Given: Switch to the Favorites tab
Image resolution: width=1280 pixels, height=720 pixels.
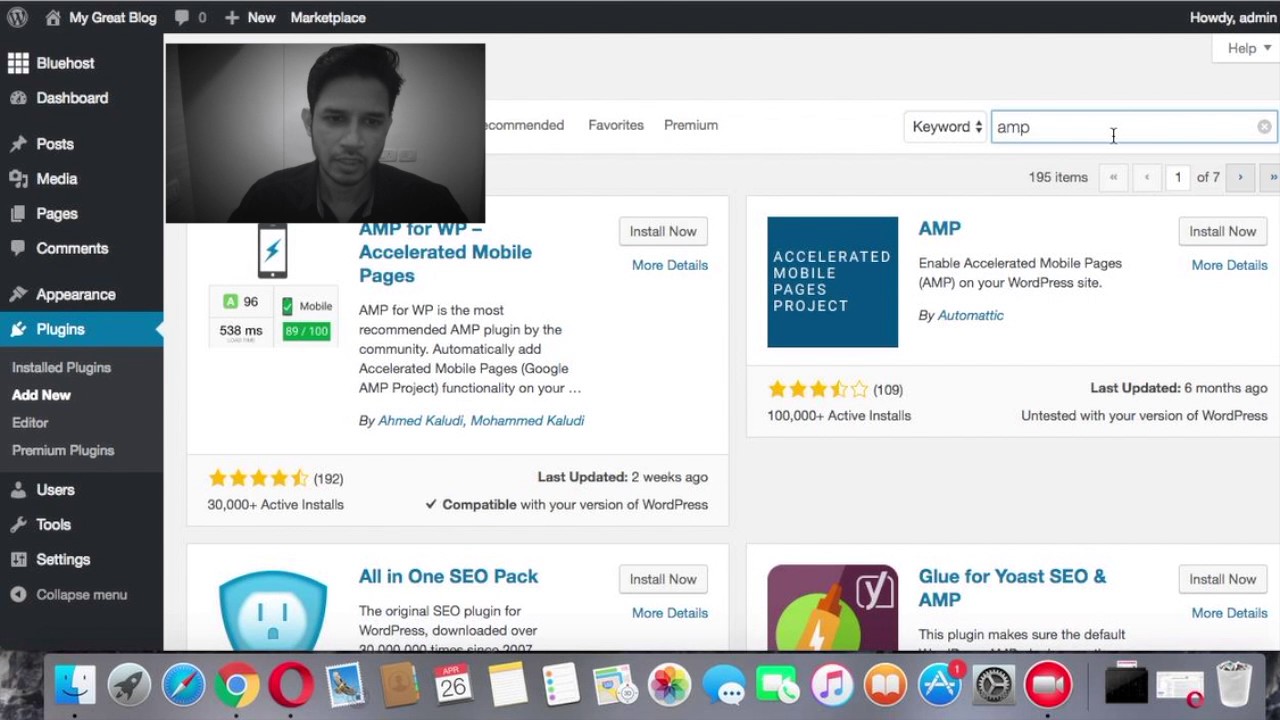Looking at the screenshot, I should click(616, 125).
